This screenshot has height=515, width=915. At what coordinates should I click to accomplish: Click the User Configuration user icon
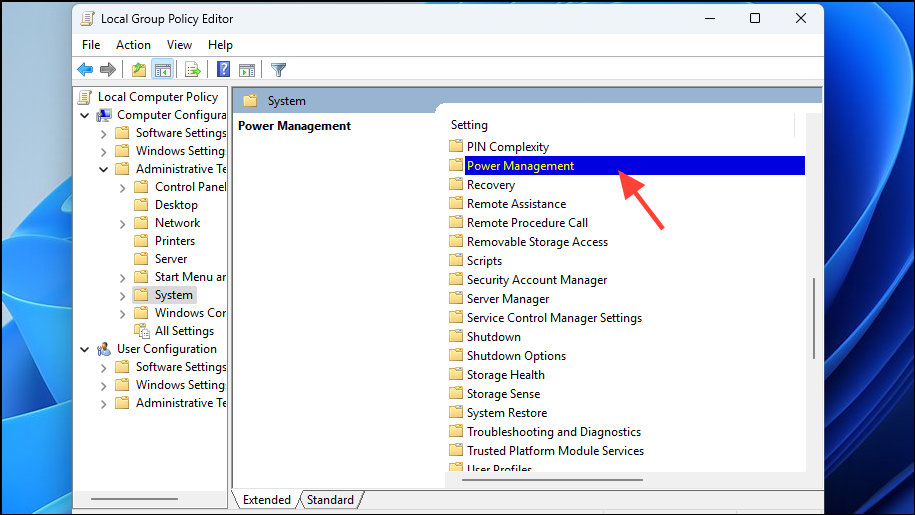104,349
